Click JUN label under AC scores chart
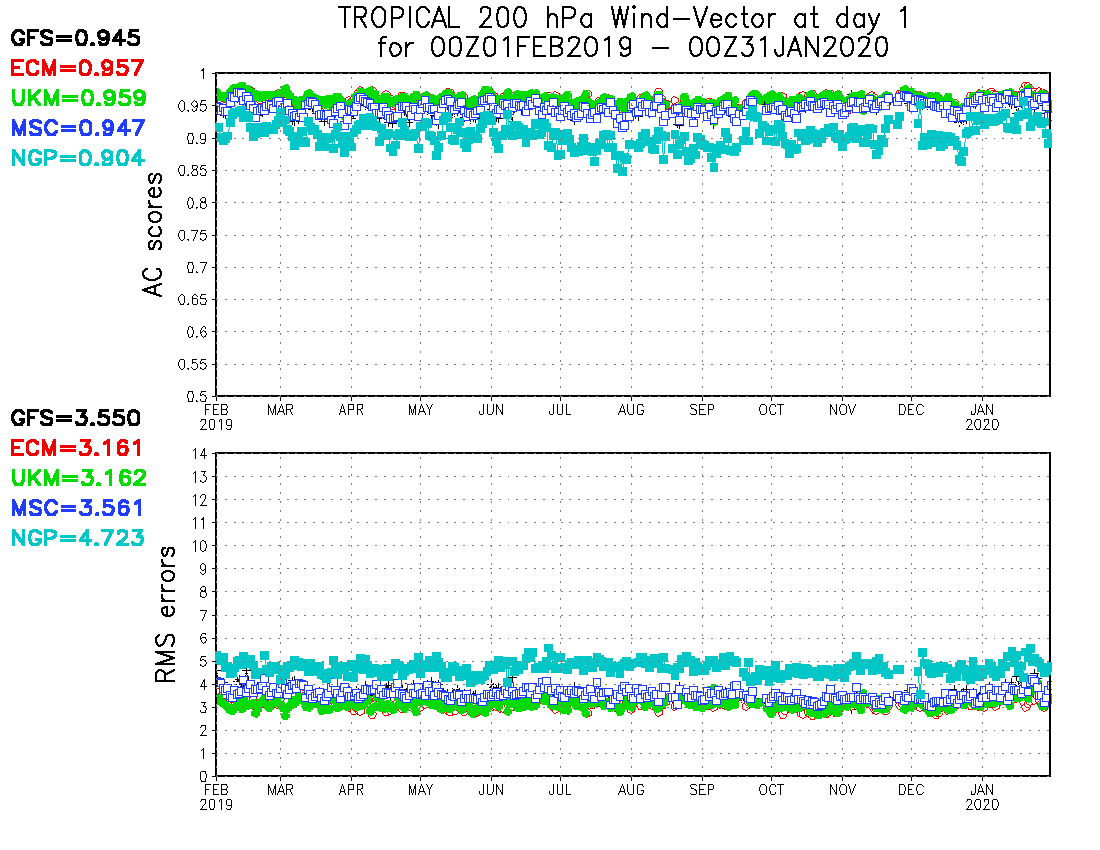1100x850 pixels. click(491, 410)
